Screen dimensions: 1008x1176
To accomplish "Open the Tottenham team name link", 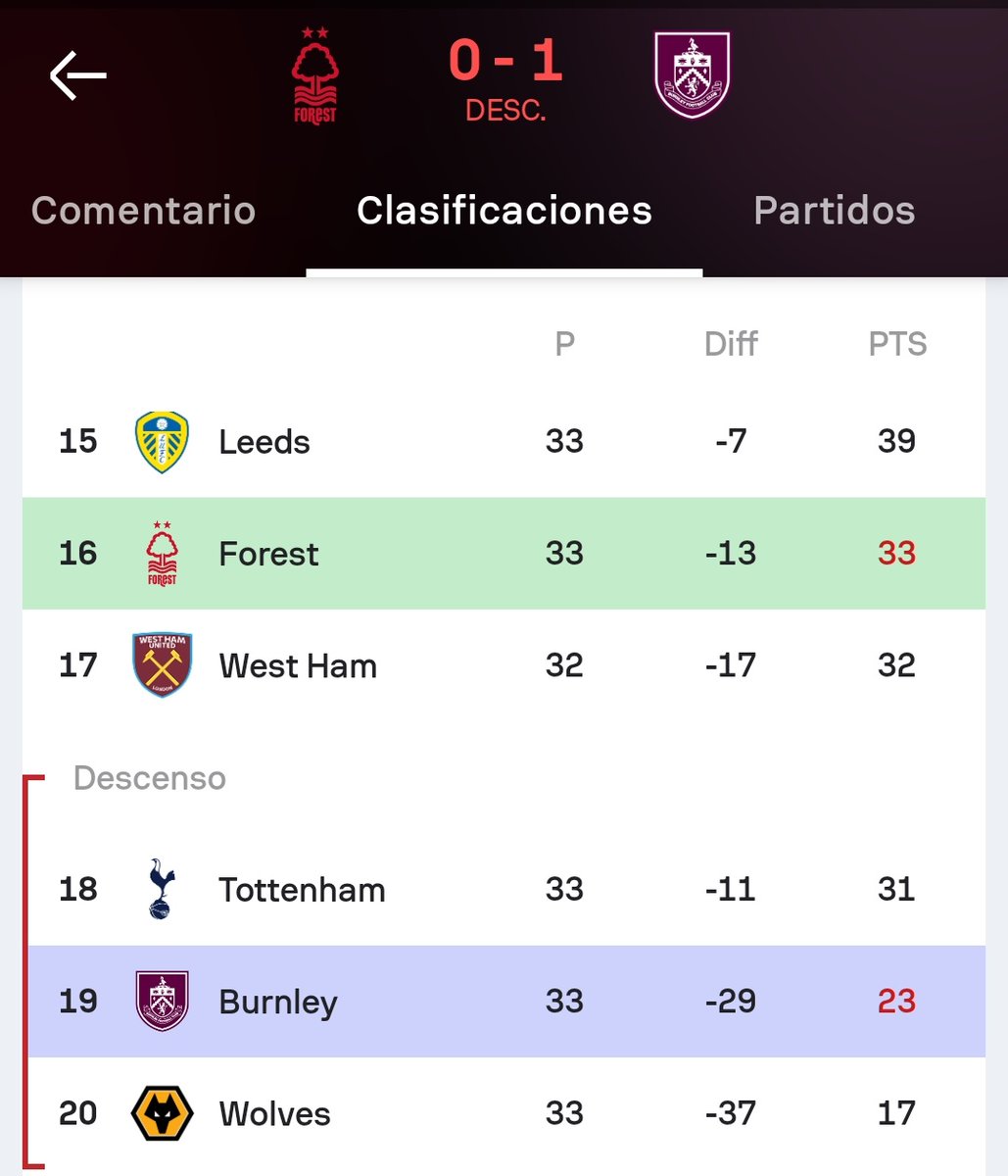I will point(302,891).
